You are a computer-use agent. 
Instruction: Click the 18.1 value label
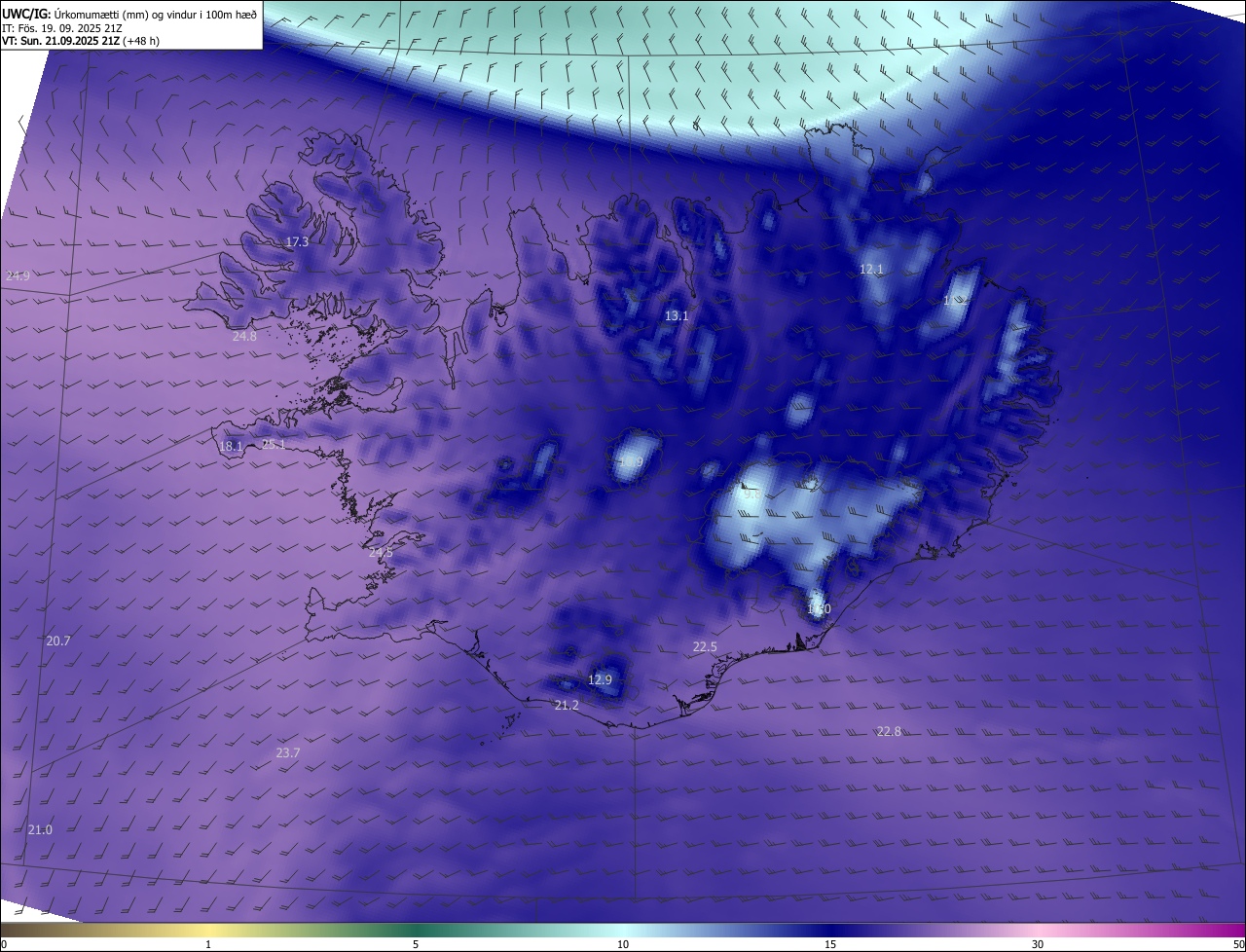pyautogui.click(x=231, y=447)
